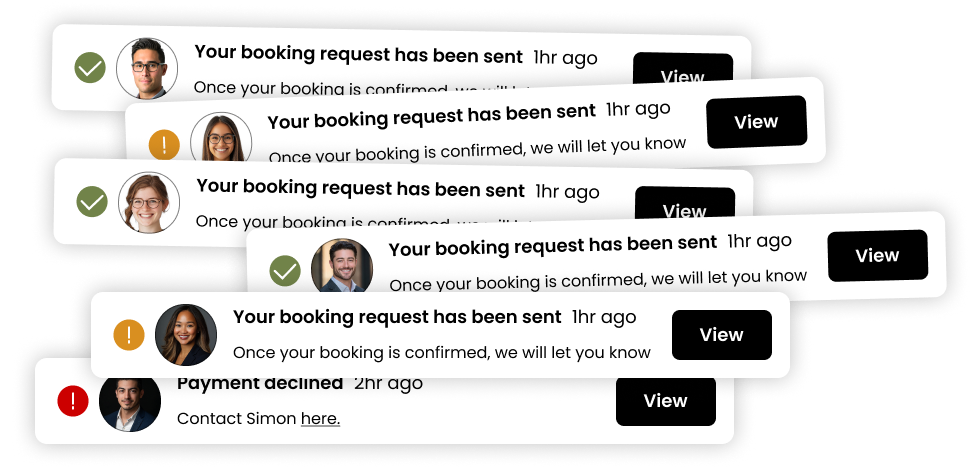Follow the "here." link to contact Simon
The image size is (971, 469).
click(x=320, y=419)
